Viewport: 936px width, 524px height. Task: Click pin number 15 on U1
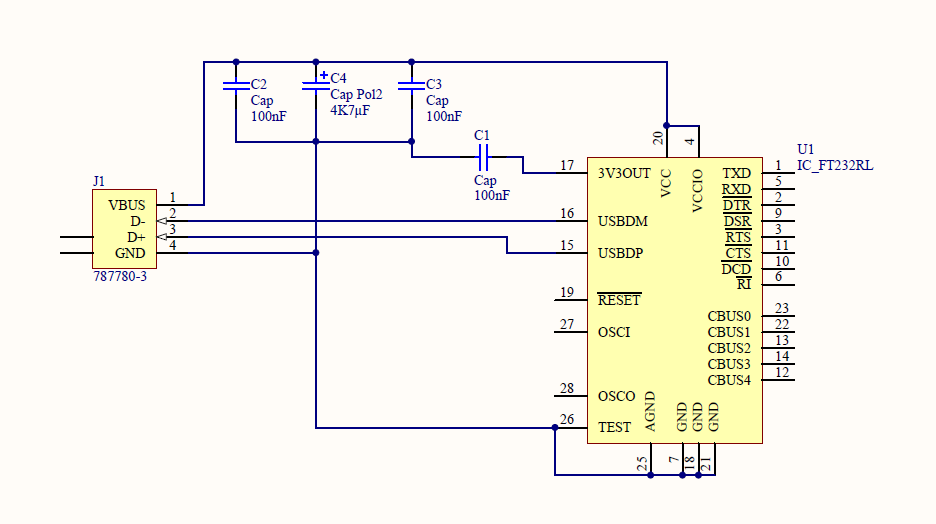(x=567, y=245)
